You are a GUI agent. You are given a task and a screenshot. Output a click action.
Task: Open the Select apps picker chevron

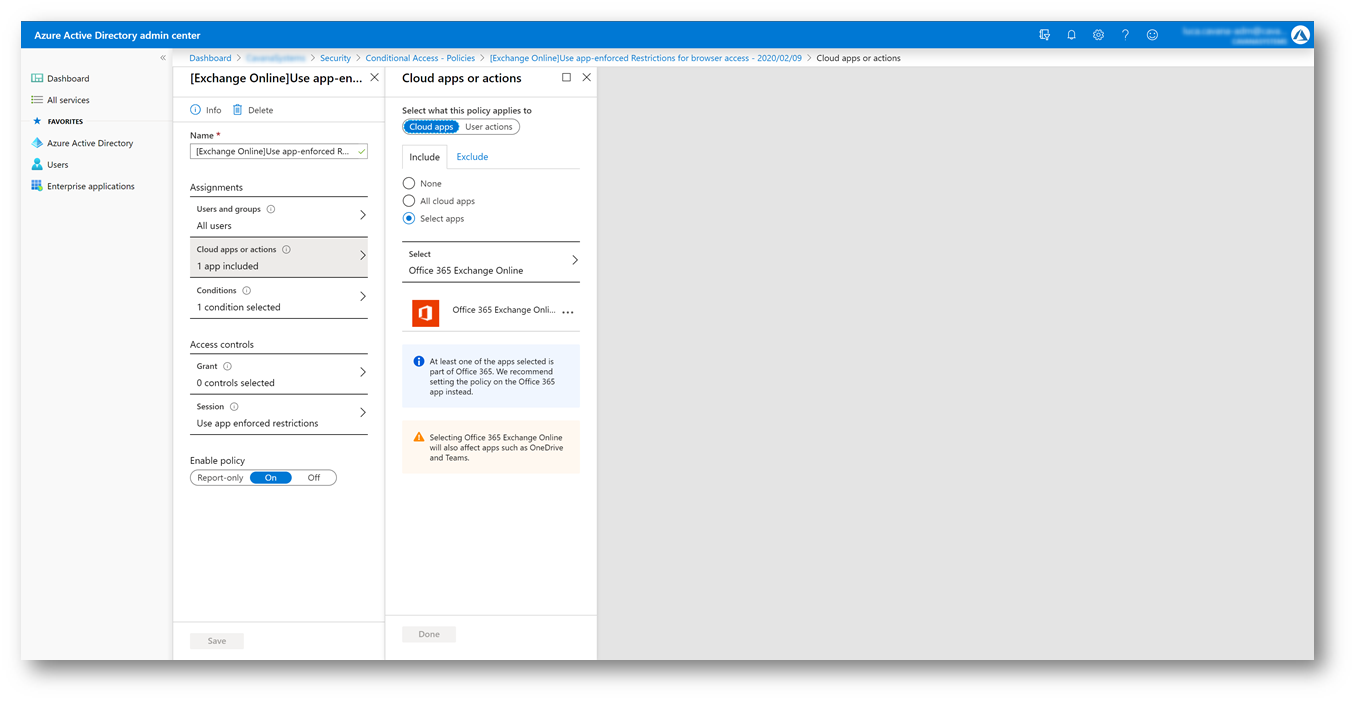[x=575, y=260]
